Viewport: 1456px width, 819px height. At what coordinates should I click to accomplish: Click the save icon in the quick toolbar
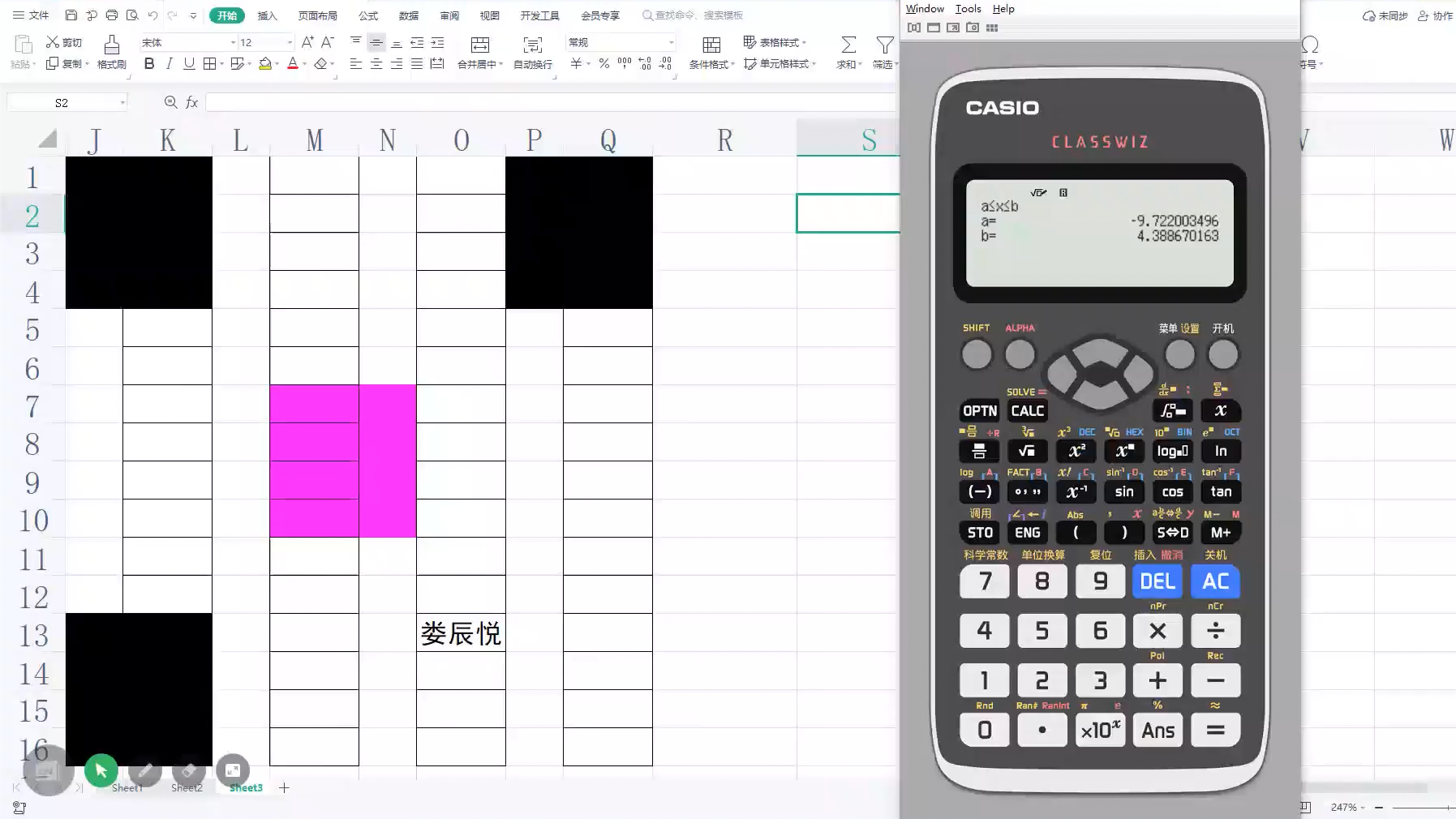pyautogui.click(x=71, y=15)
